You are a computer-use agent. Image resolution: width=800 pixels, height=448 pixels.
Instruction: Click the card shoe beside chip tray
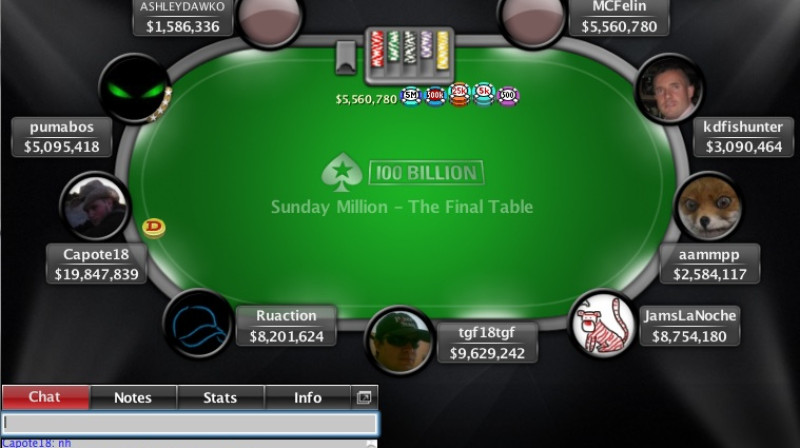pyautogui.click(x=345, y=58)
